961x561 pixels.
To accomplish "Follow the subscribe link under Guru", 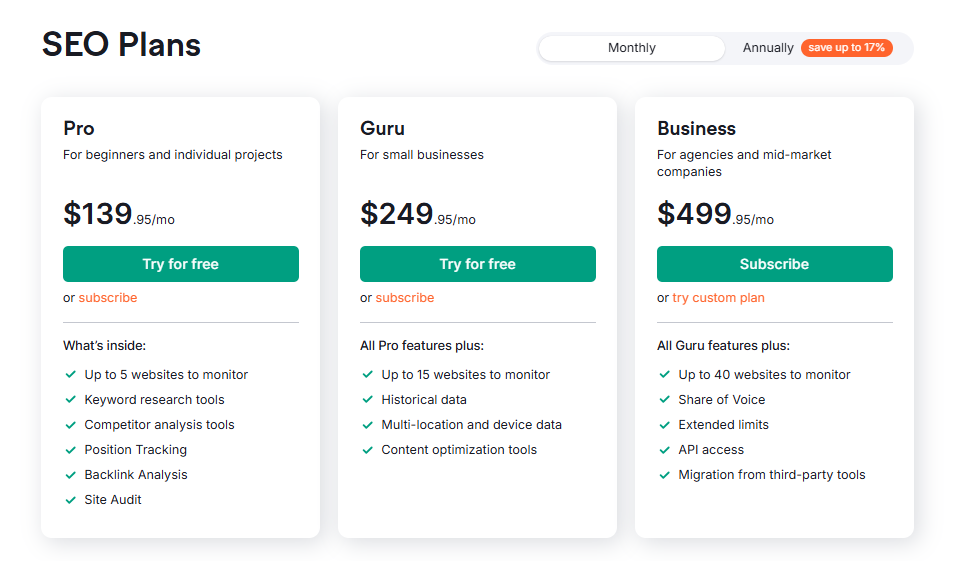I will tap(405, 298).
